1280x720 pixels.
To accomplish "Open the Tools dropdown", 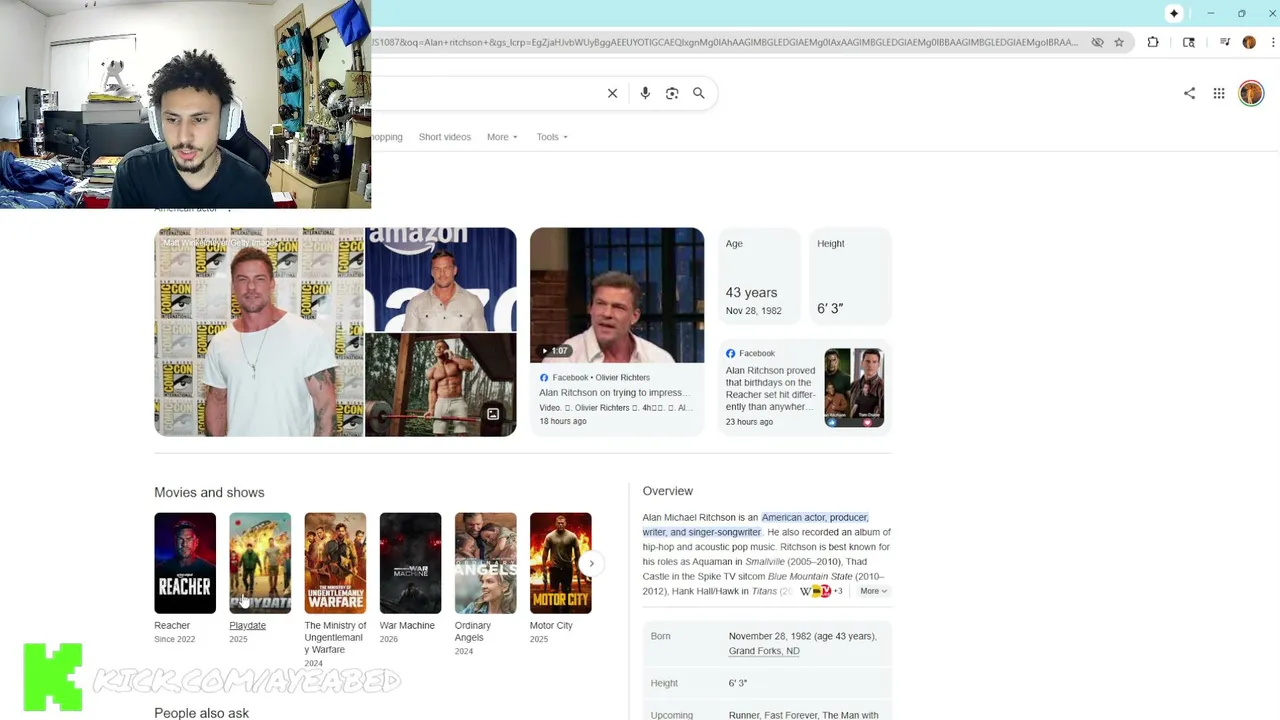I will tap(552, 137).
